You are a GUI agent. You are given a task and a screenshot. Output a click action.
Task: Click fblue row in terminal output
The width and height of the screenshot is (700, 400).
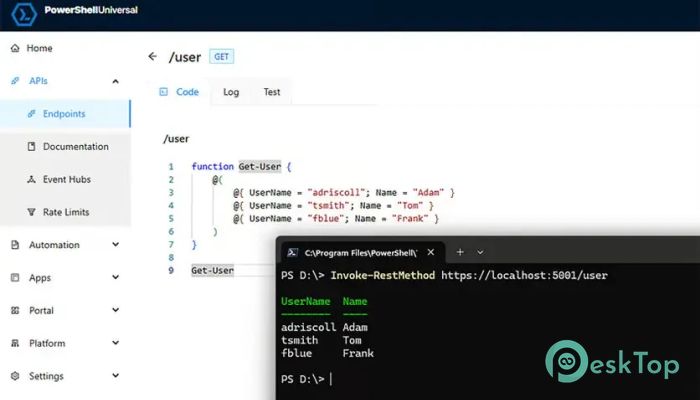pyautogui.click(x=328, y=353)
